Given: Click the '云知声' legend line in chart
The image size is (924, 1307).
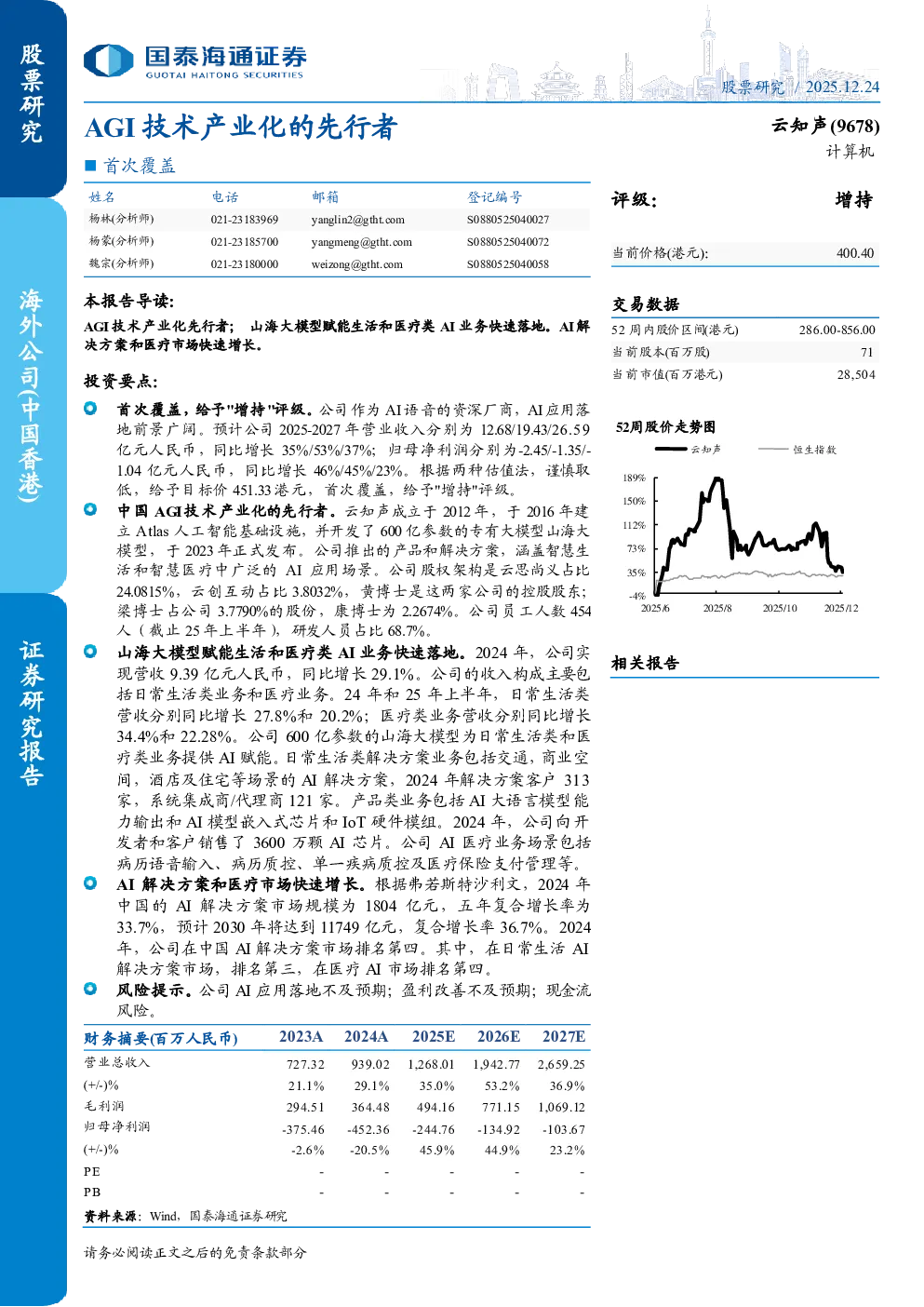Looking at the screenshot, I should coord(688,450).
